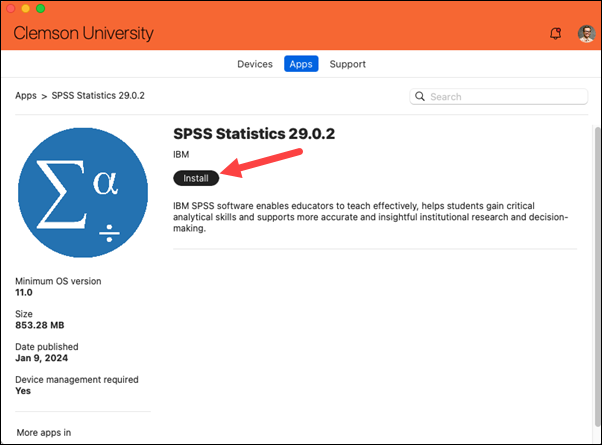Screen dimensions: 602x445
Task: Close the window with red button
Action: tap(10, 8)
